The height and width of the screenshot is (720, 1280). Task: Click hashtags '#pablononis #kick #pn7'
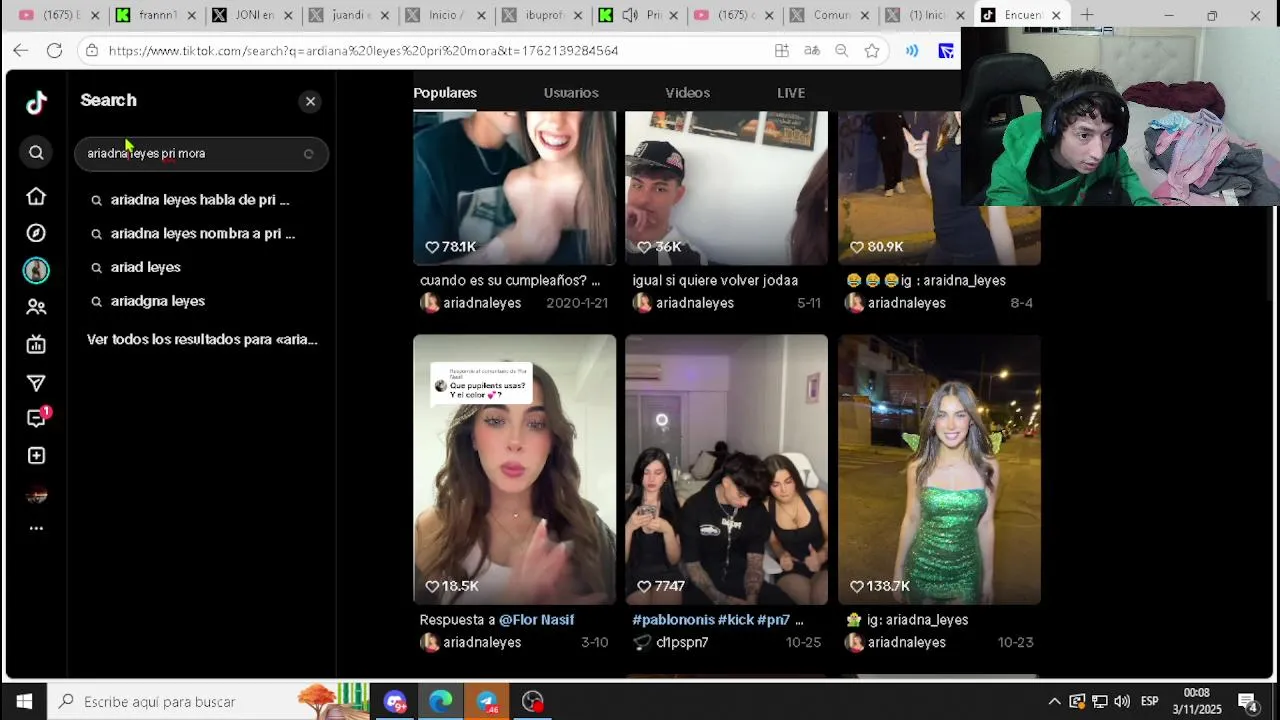[711, 620]
